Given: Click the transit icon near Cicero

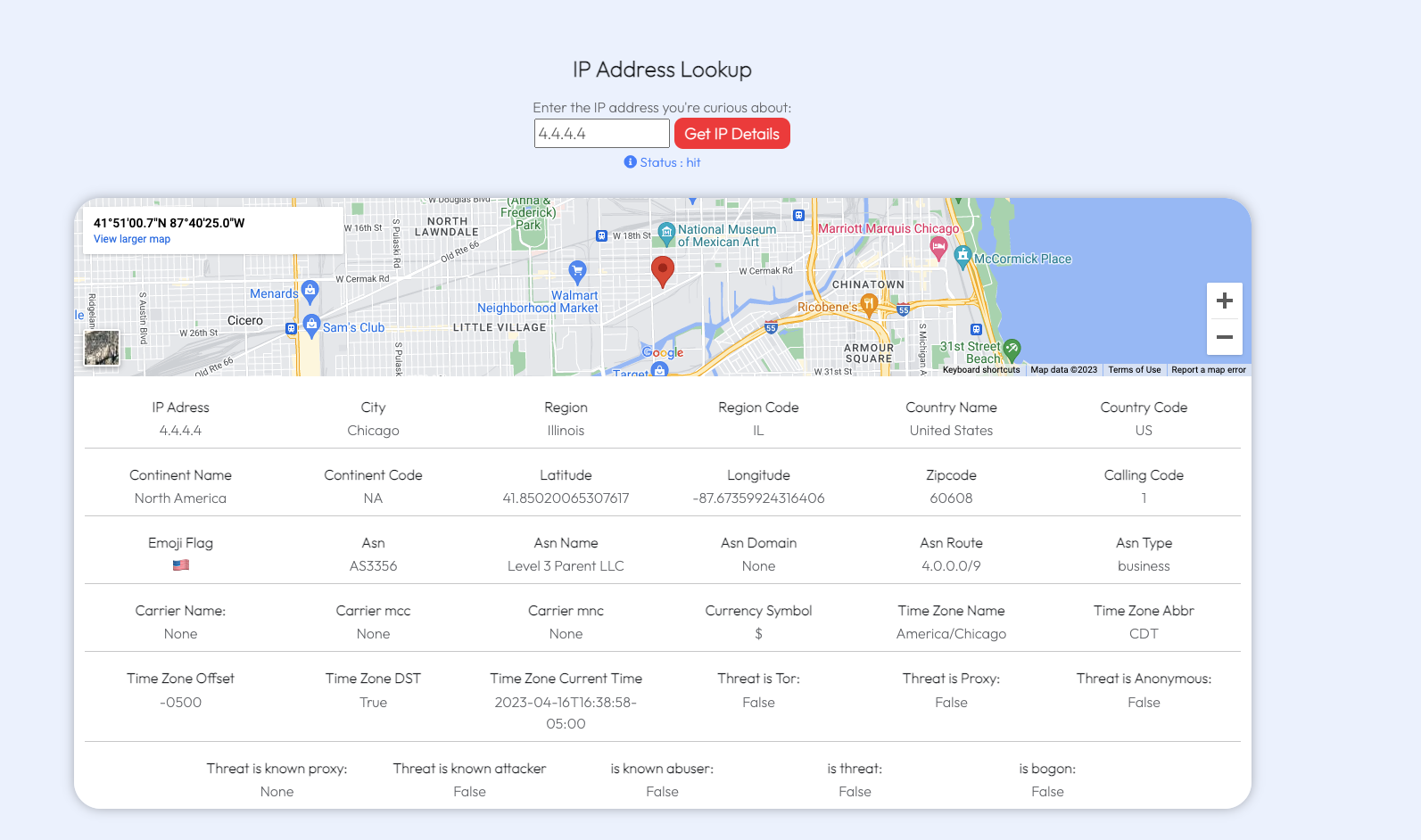Looking at the screenshot, I should point(291,329).
